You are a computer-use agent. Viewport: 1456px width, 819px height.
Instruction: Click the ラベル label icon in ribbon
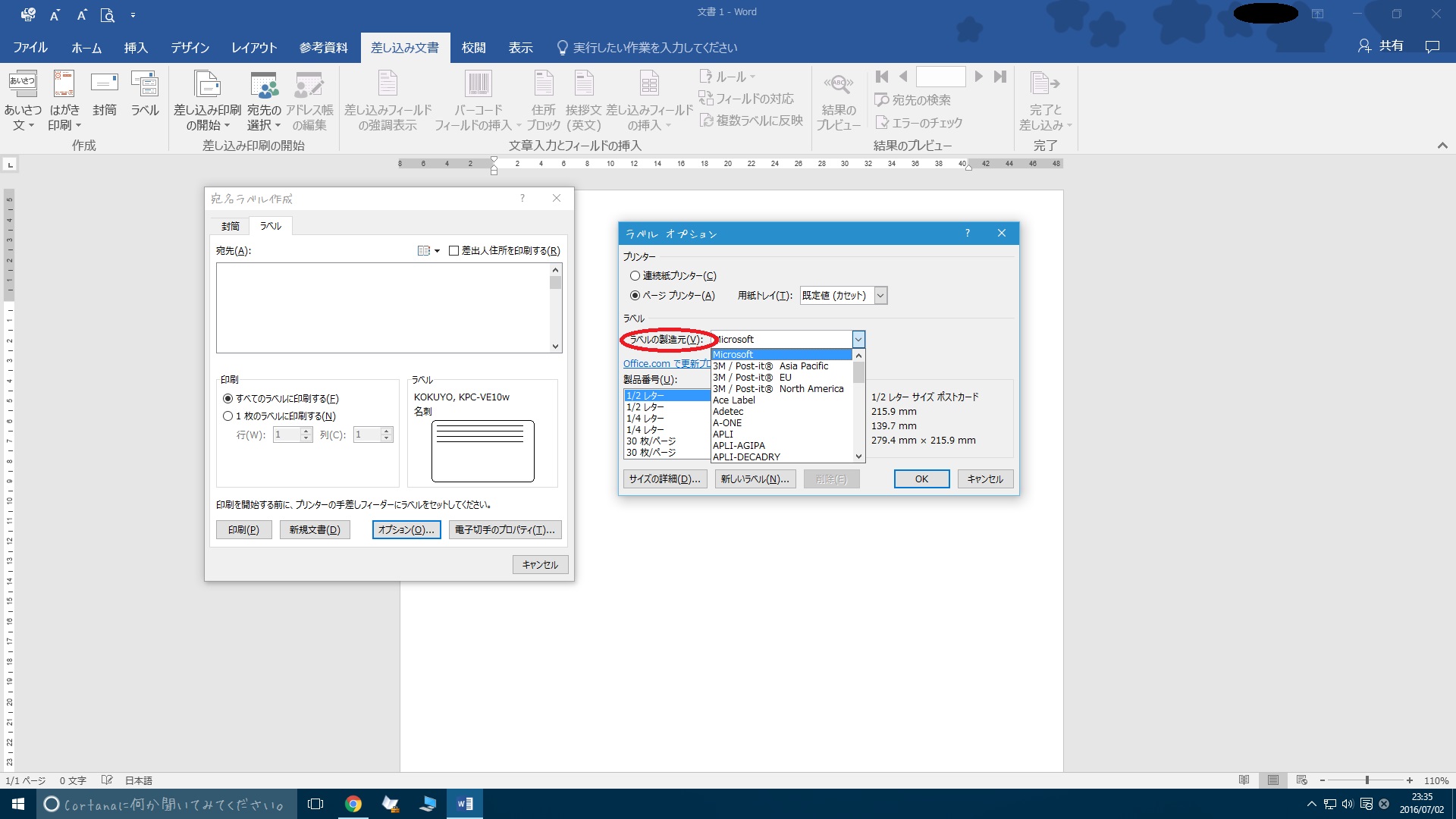tap(145, 95)
